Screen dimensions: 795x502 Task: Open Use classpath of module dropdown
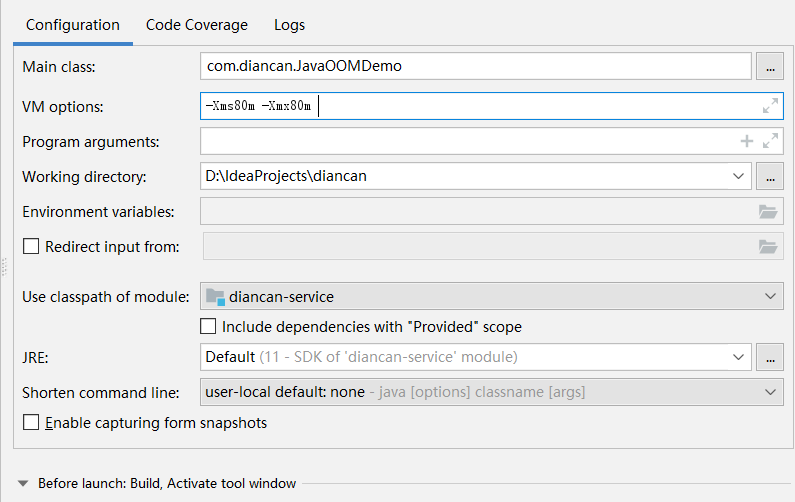pyautogui.click(x=769, y=297)
